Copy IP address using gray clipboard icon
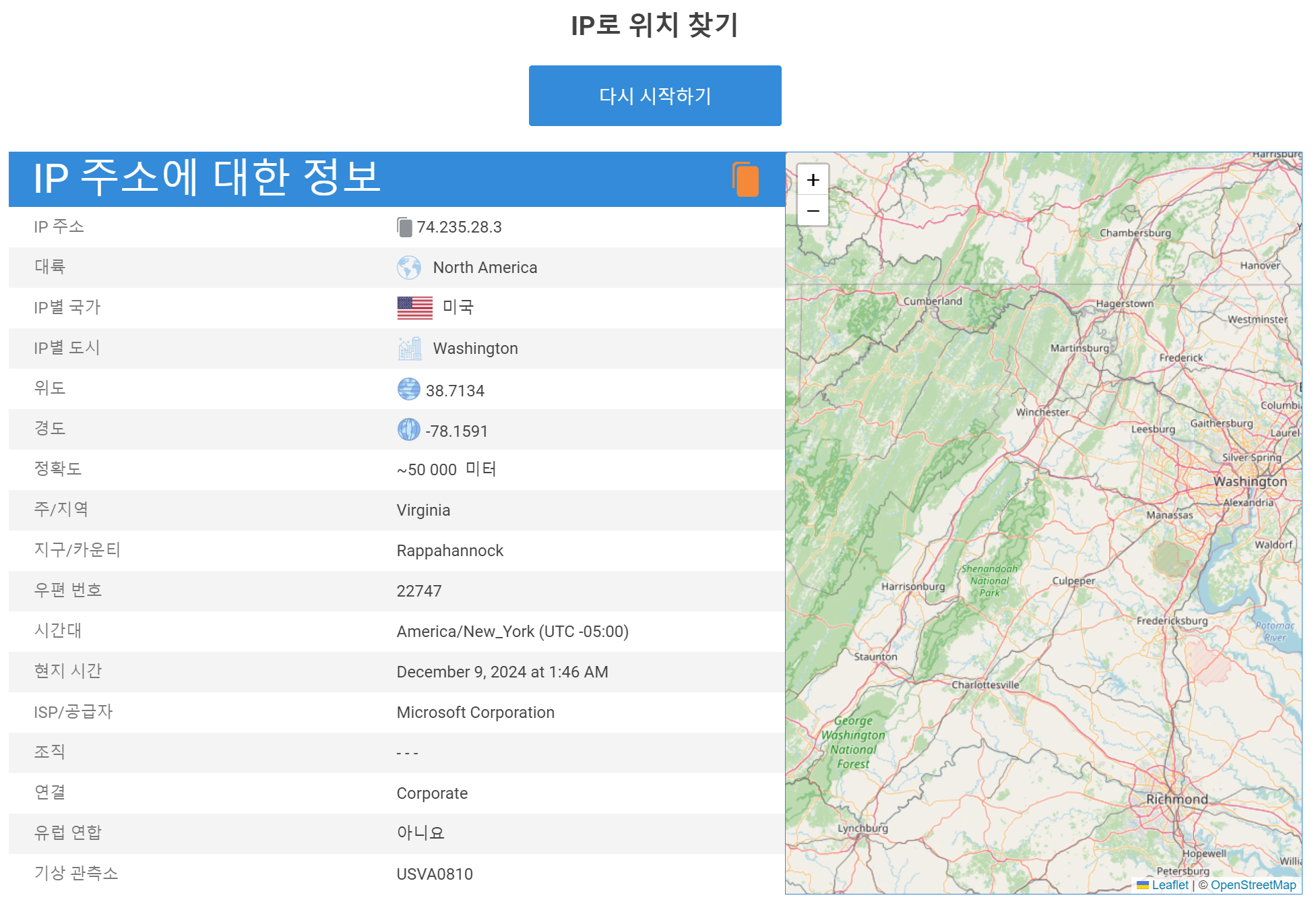The width and height of the screenshot is (1316, 908). click(404, 227)
